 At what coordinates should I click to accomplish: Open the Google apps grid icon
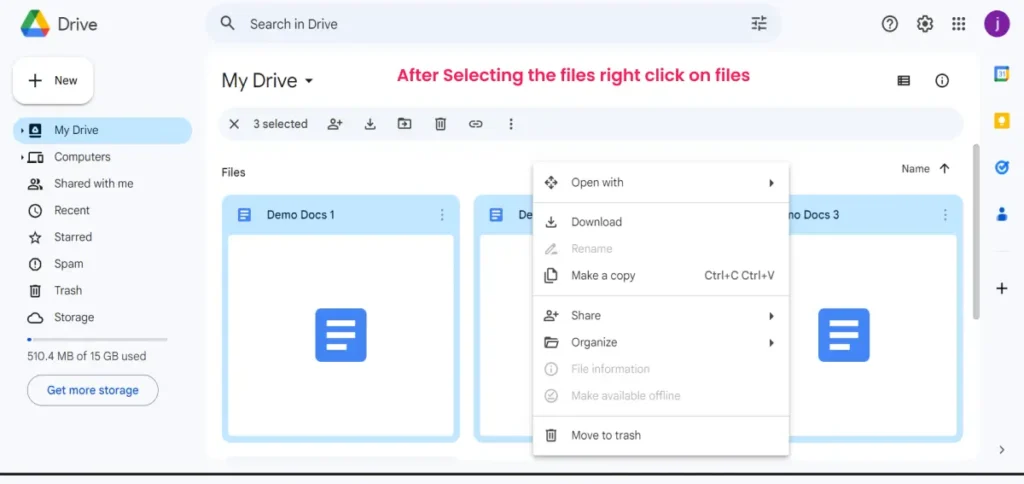pos(959,24)
